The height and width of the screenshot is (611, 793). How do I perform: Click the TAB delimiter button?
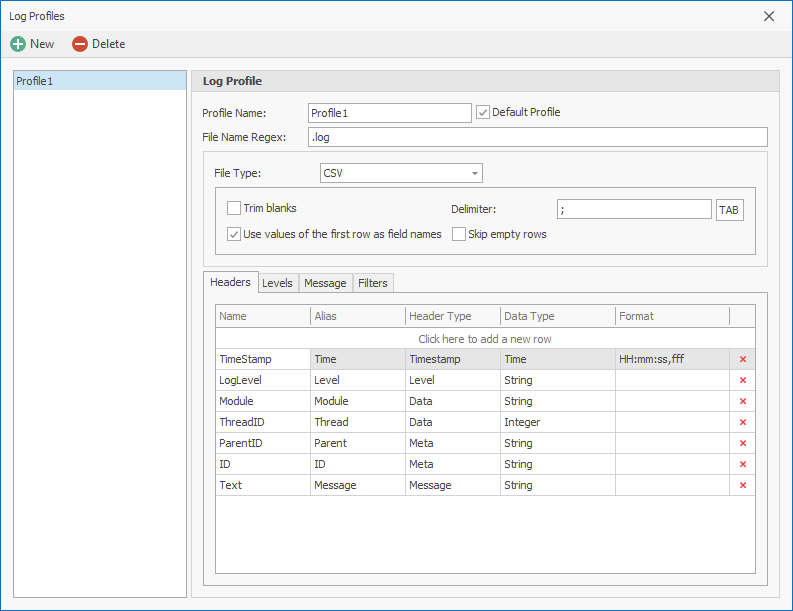729,210
